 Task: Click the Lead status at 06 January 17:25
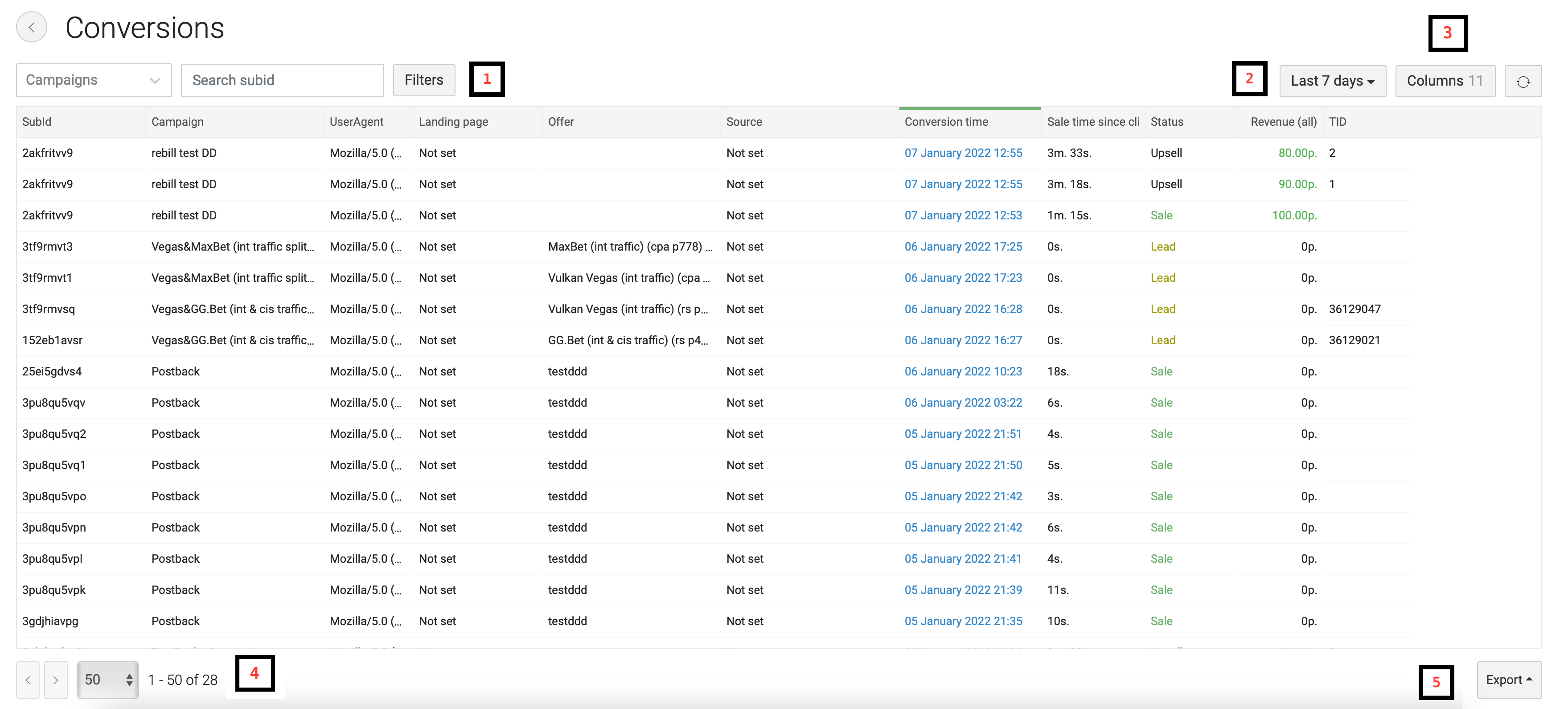click(1162, 247)
